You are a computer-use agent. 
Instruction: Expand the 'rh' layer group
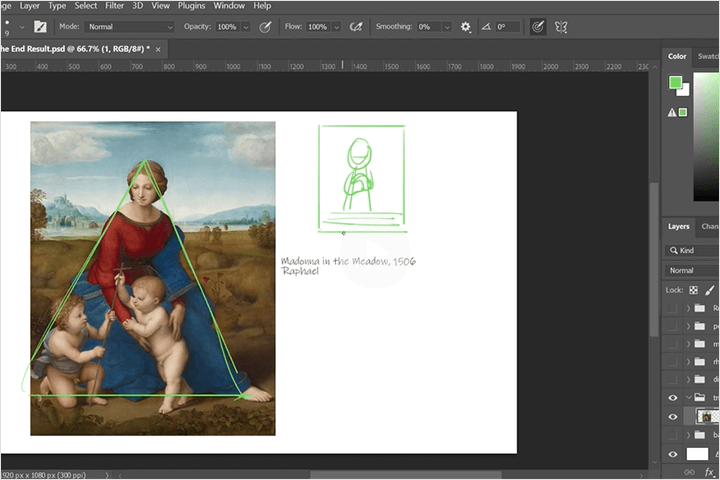pos(688,362)
